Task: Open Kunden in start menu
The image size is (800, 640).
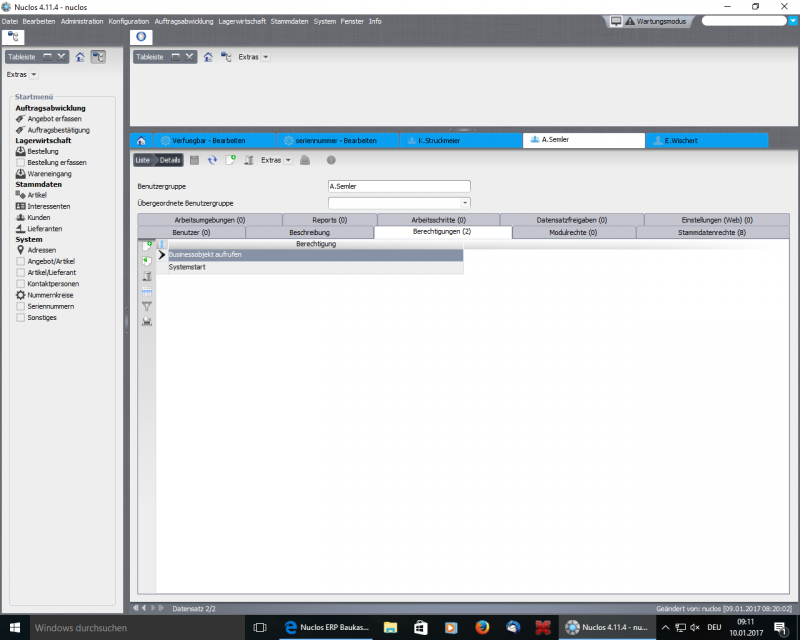Action: pos(38,217)
